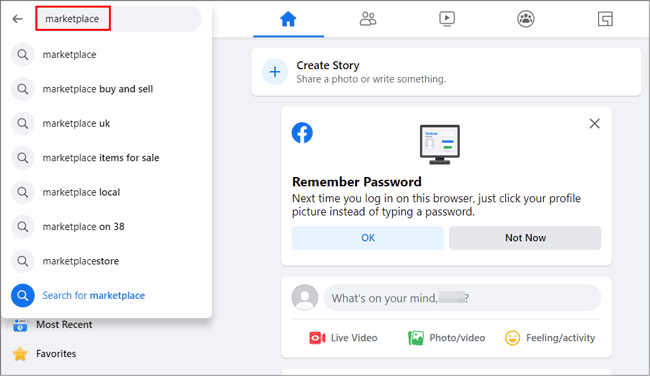Screen dimensions: 650x376
Task: Choose 'marketplace items for sale' suggestion
Action: click(x=107, y=158)
